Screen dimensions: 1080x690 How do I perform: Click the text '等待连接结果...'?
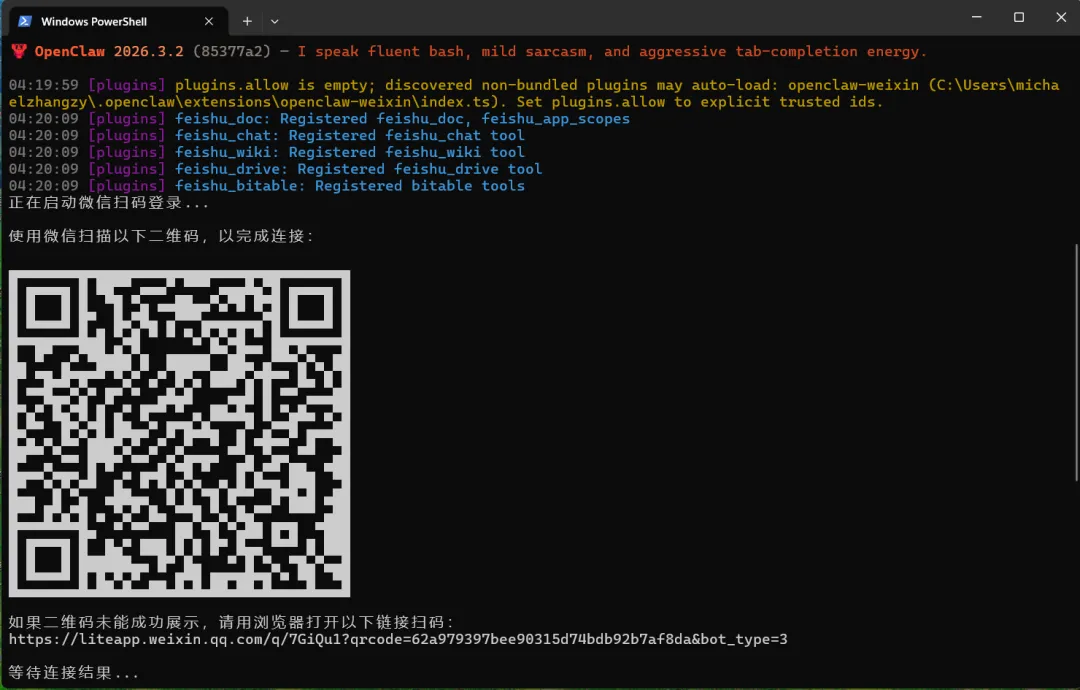click(x=74, y=672)
